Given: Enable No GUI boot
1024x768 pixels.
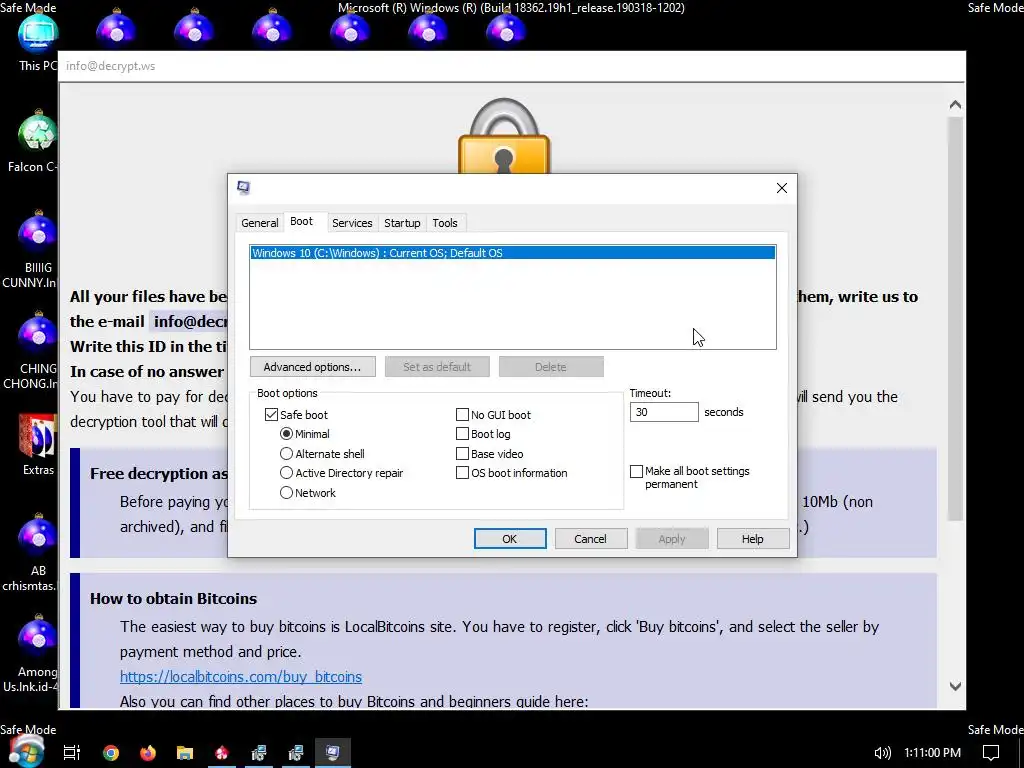Looking at the screenshot, I should (x=462, y=415).
